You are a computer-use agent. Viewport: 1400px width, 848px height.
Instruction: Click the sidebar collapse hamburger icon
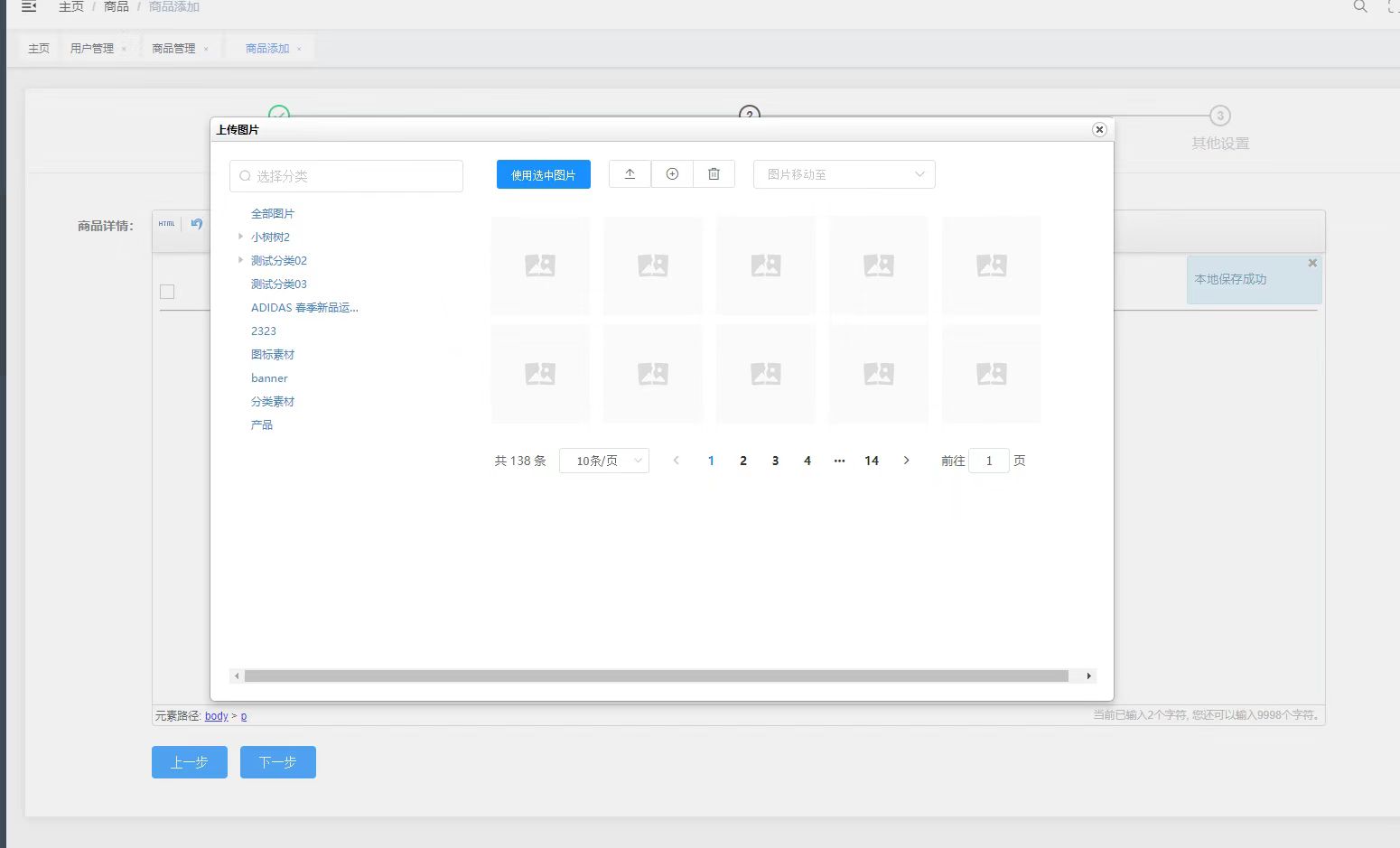coord(29,6)
